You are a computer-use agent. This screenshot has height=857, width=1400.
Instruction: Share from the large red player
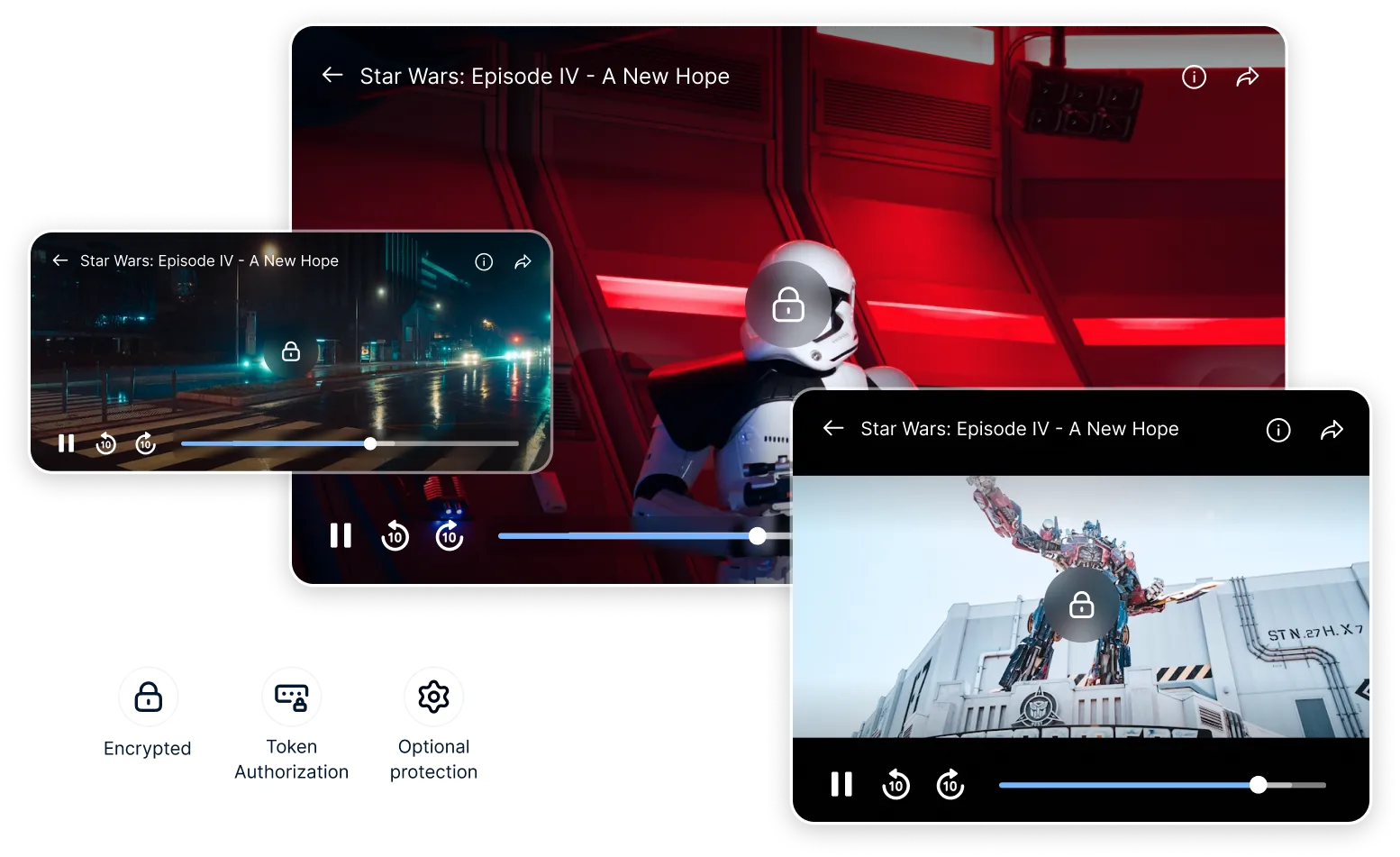(x=1248, y=77)
